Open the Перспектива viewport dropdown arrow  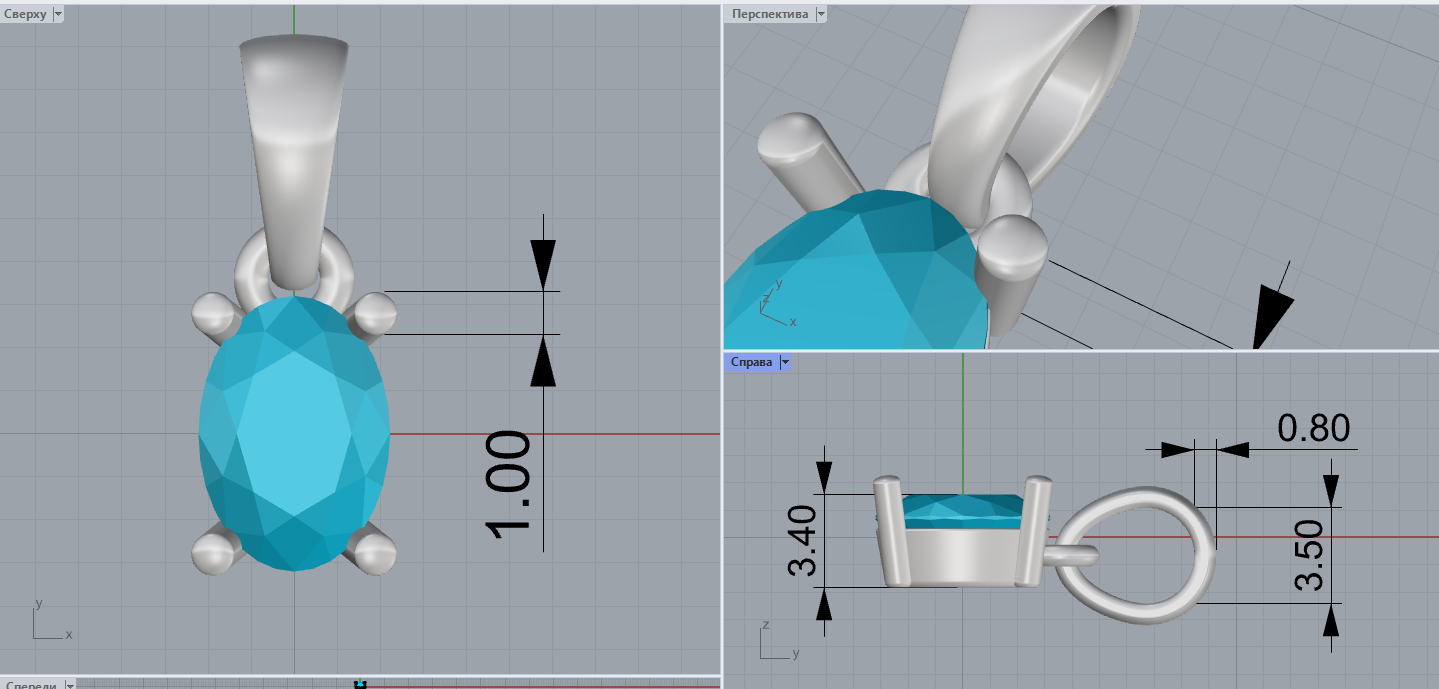tap(821, 14)
